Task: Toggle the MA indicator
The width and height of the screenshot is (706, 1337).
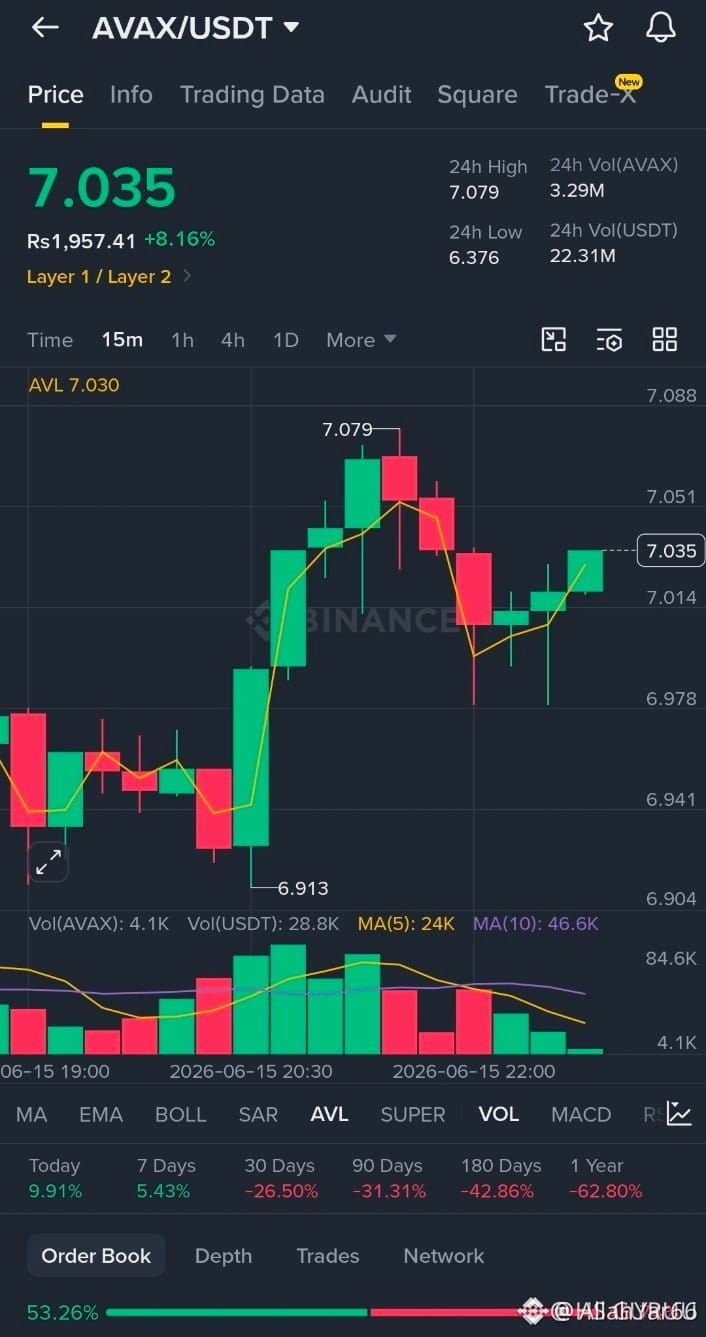Action: pos(31,1114)
